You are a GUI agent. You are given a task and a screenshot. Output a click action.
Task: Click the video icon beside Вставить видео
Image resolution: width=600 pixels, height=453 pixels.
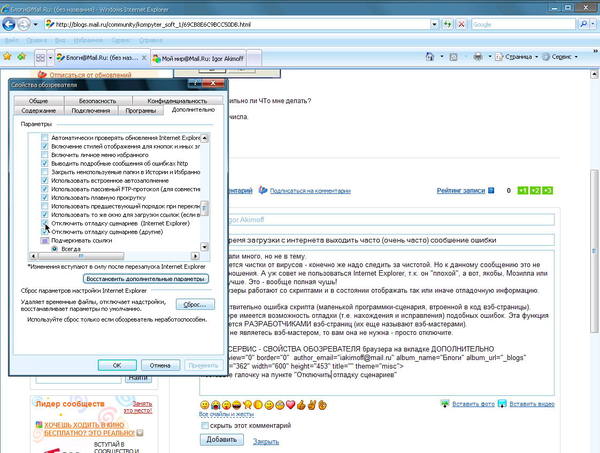(x=502, y=404)
